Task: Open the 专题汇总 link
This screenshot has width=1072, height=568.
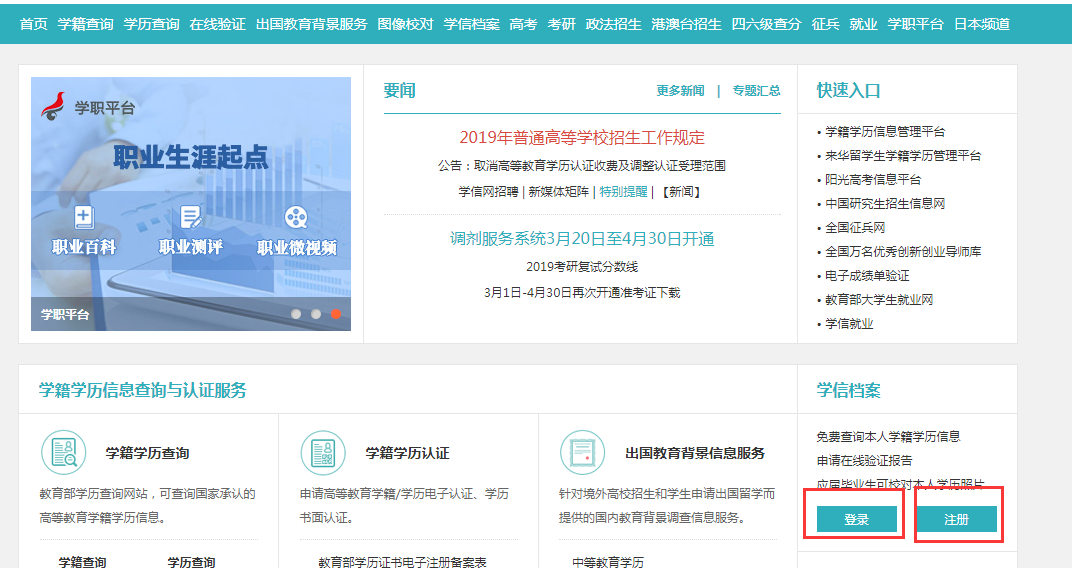Action: click(x=756, y=91)
